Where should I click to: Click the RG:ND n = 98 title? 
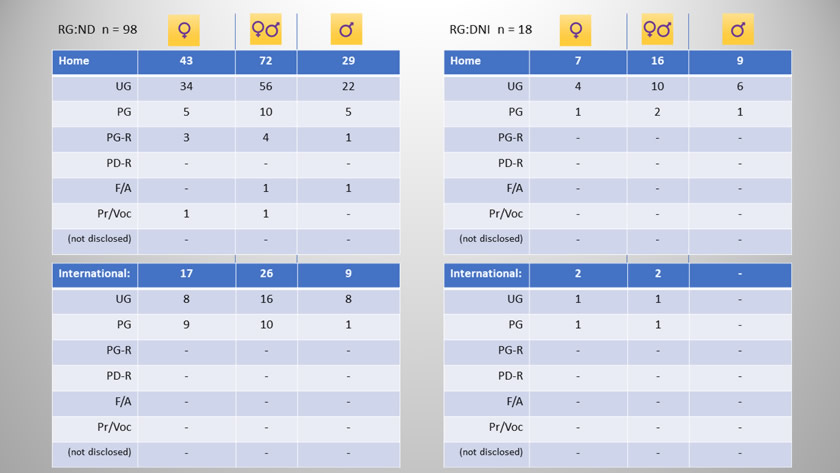click(98, 29)
